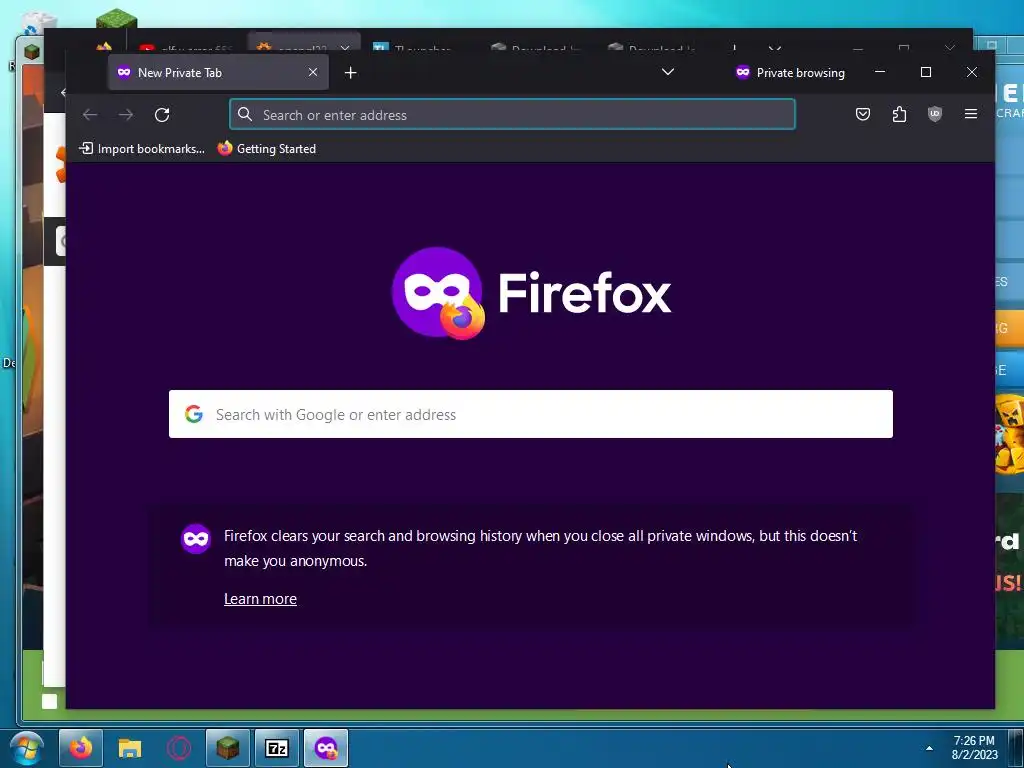Minimize the private Firefox window

(x=880, y=72)
